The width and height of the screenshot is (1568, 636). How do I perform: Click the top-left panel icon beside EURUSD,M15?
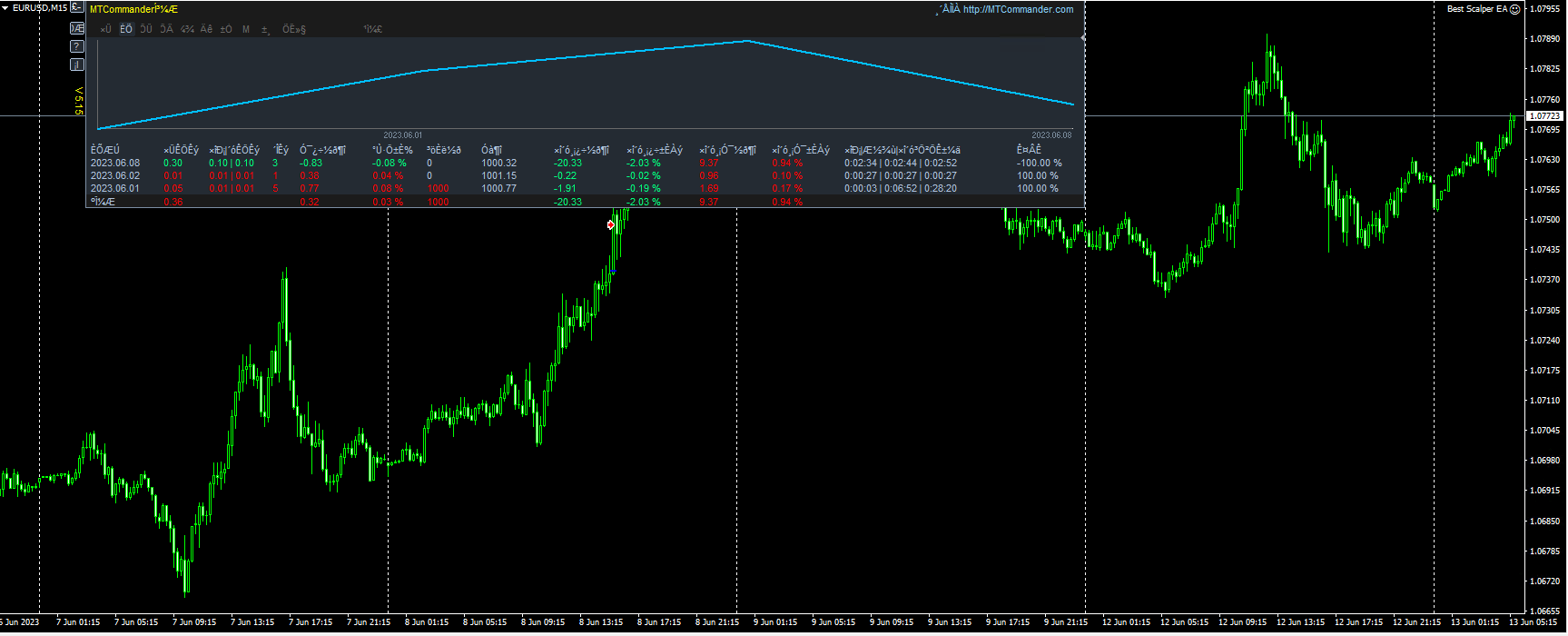[77, 7]
